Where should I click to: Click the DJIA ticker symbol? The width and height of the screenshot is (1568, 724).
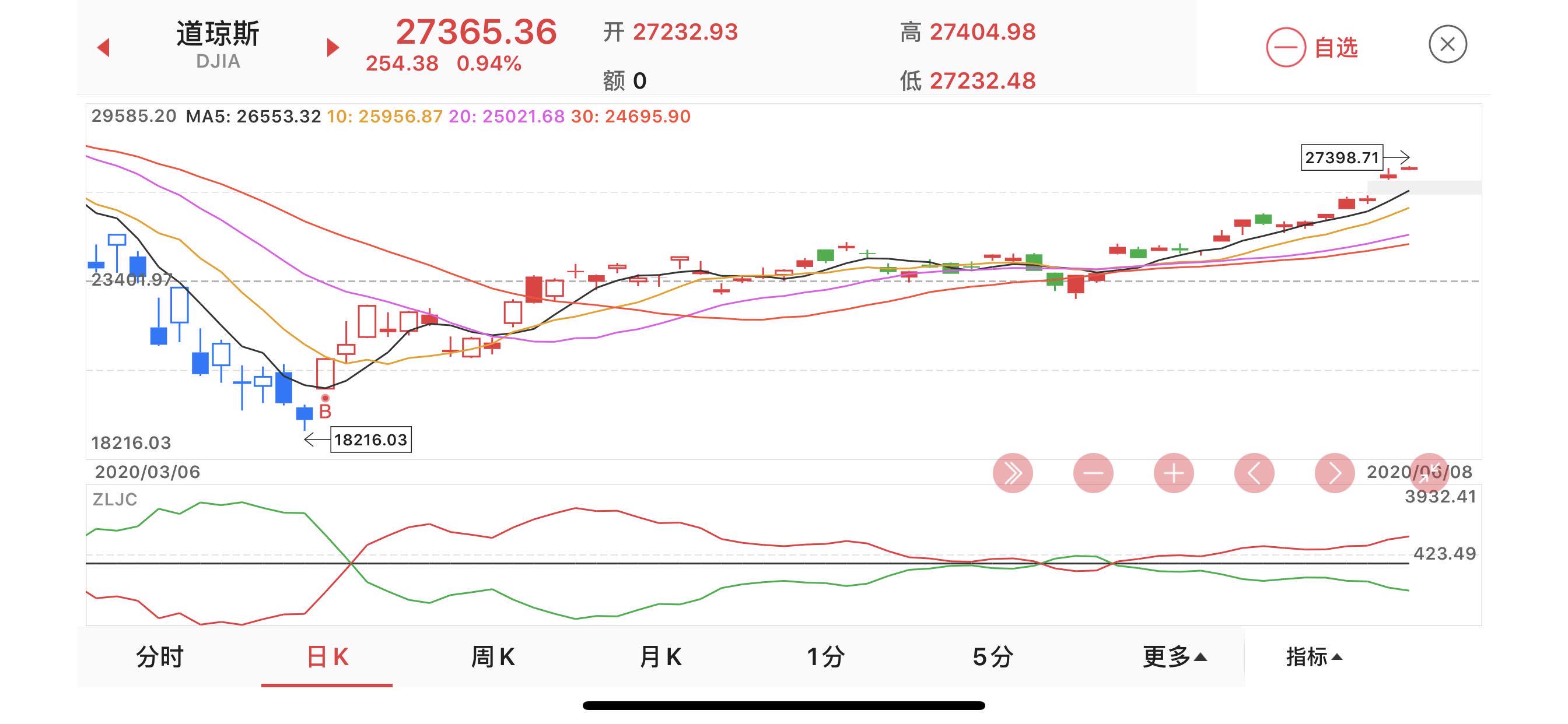[x=218, y=61]
